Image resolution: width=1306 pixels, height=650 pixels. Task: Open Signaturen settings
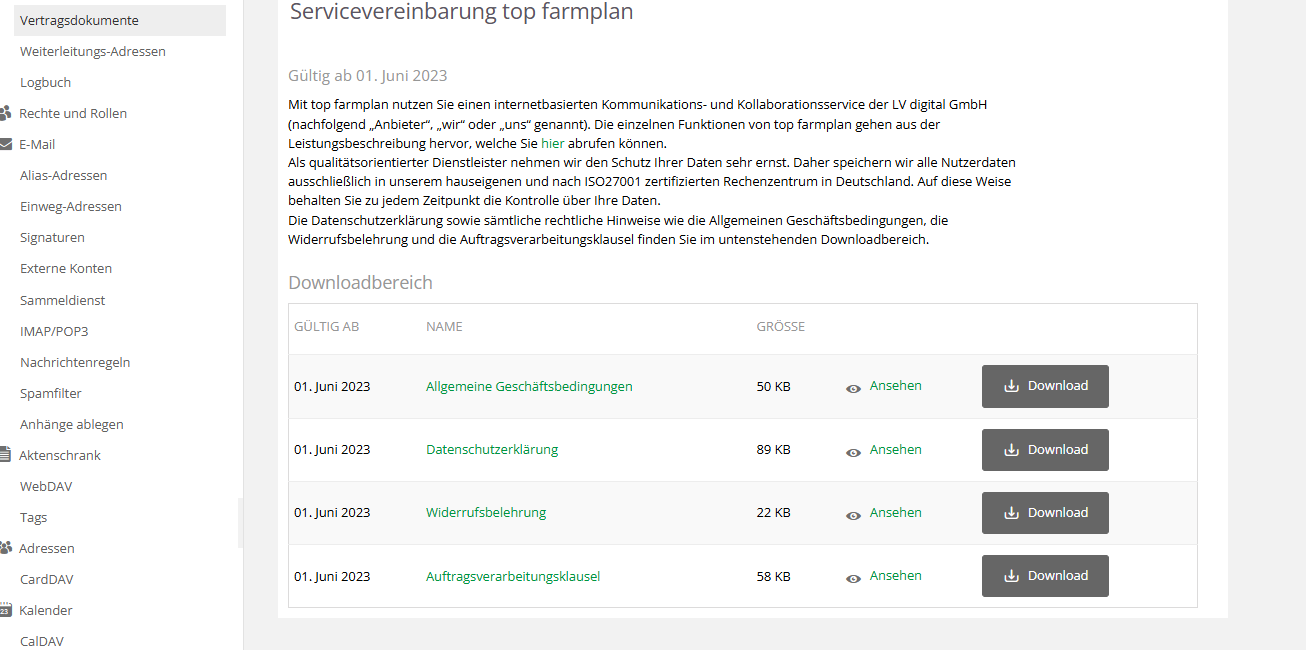pos(52,237)
